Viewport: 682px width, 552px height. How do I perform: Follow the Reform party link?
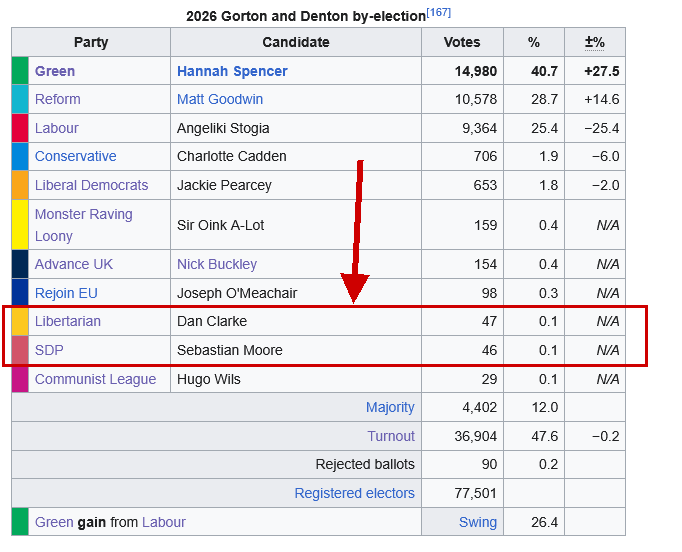tap(57, 99)
